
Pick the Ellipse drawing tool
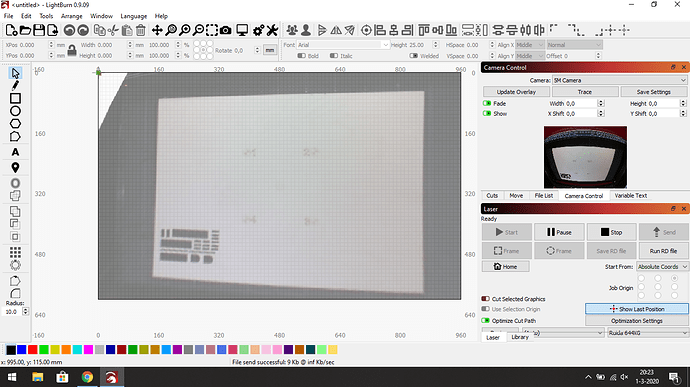tap(15, 111)
